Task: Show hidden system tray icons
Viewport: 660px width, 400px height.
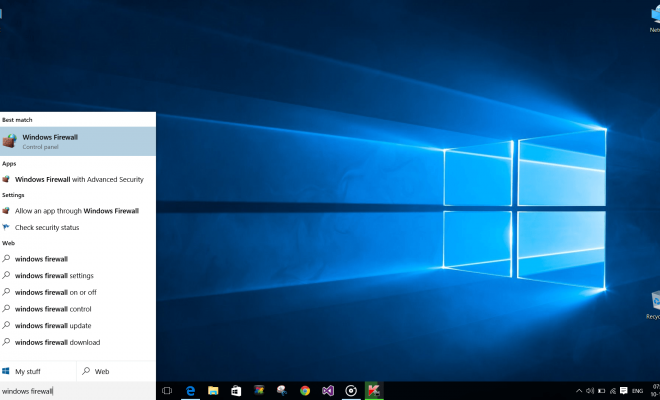Action: point(579,391)
